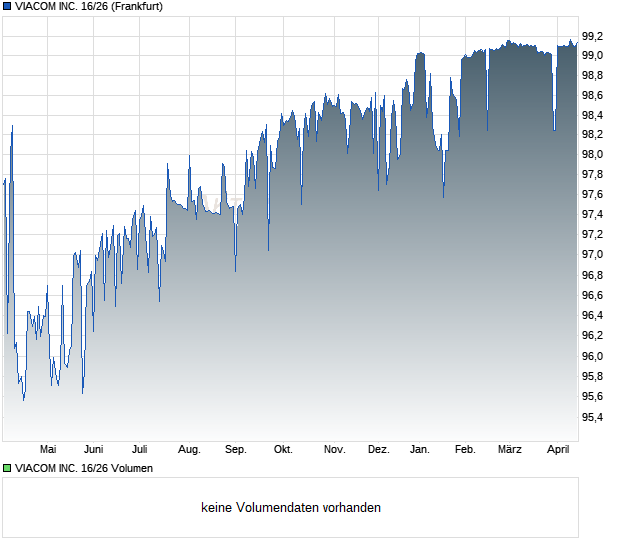
Task: Click the 98,6 price axis value
Action: pos(593,95)
